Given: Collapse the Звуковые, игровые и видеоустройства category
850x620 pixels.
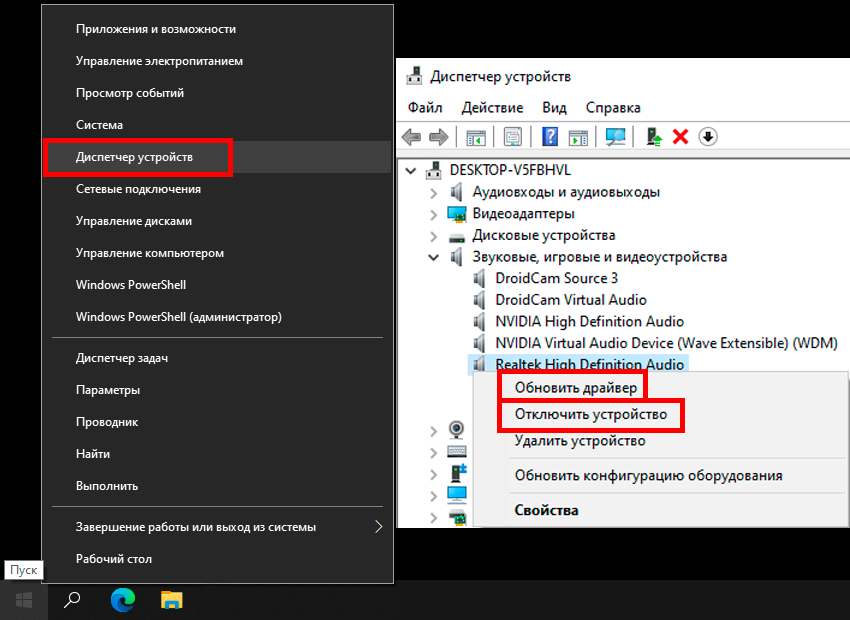Looking at the screenshot, I should 433,257.
